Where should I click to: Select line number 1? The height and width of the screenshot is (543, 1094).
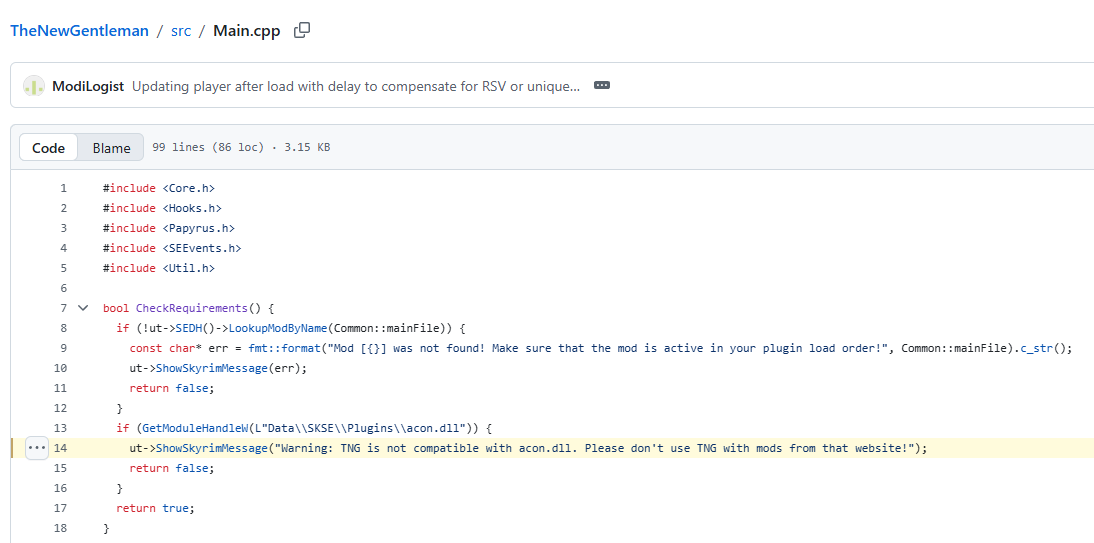tap(63, 188)
